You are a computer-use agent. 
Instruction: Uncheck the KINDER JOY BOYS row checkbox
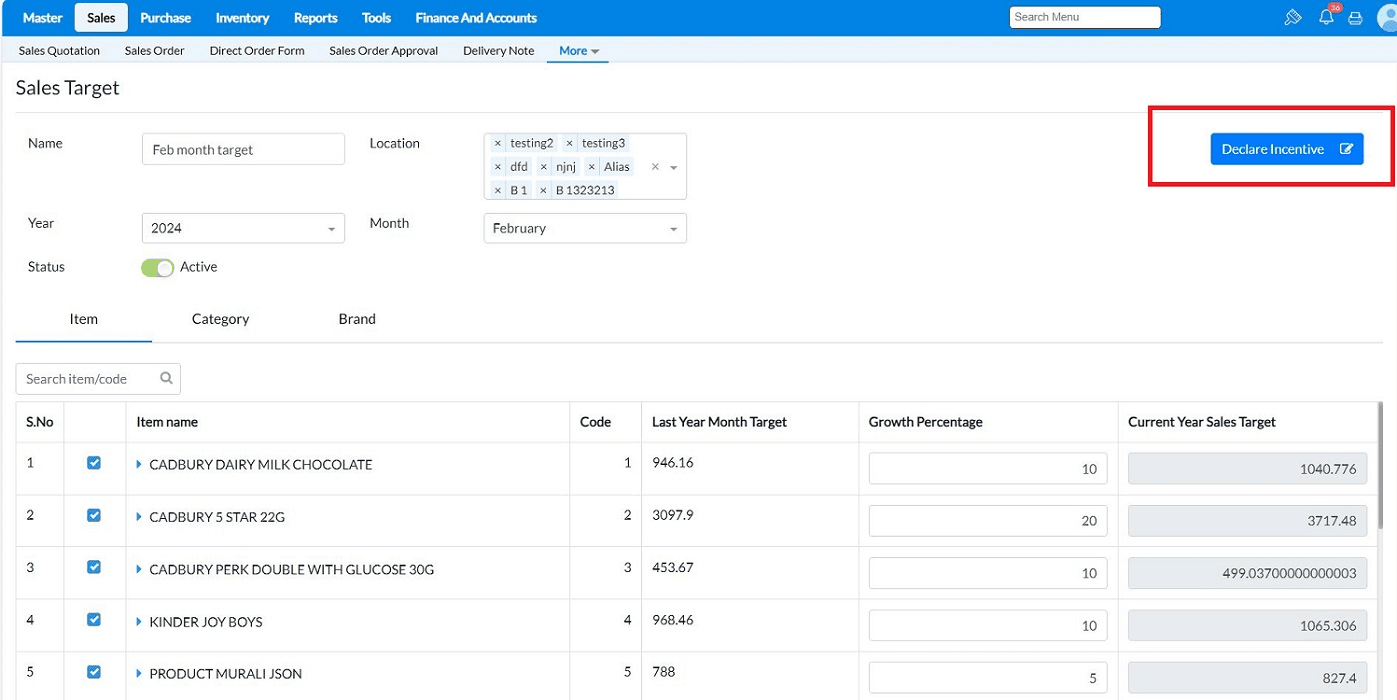point(94,620)
